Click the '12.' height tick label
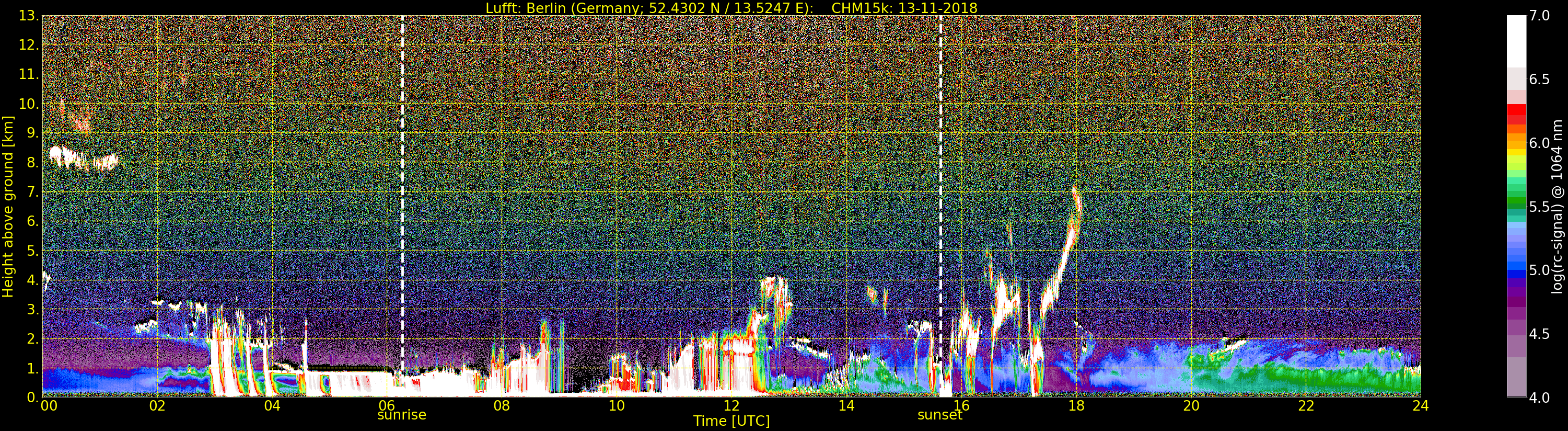 [x=29, y=45]
